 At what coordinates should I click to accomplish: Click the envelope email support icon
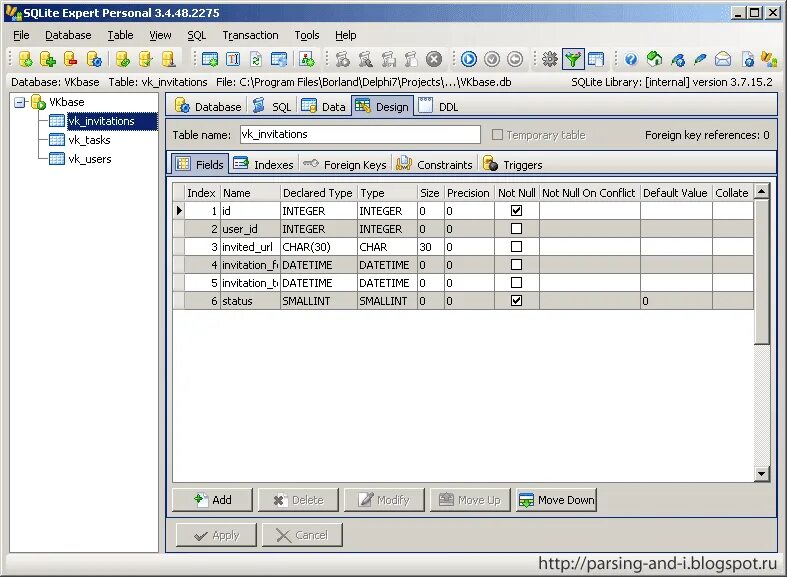(x=723, y=59)
